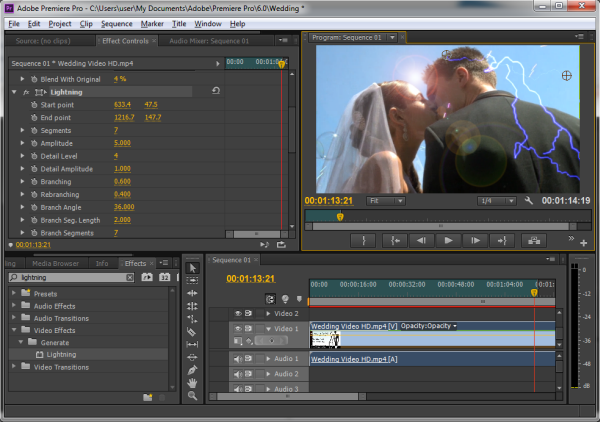600x422 pixels.
Task: Toggle sync lock for Video 2
Action: click(x=249, y=313)
